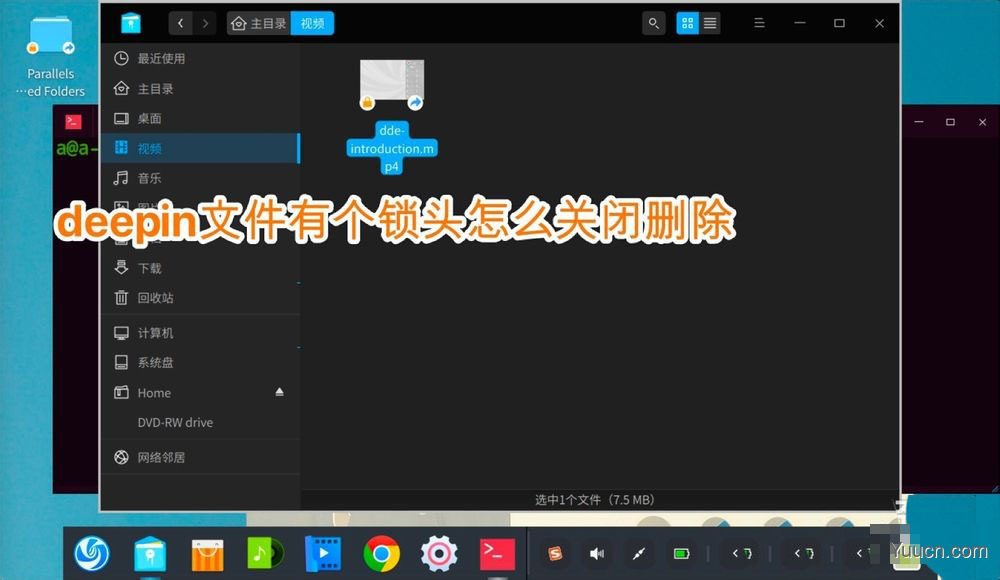Launch the Deepin App Store from the dock
The image size is (1000, 580).
tap(207, 553)
